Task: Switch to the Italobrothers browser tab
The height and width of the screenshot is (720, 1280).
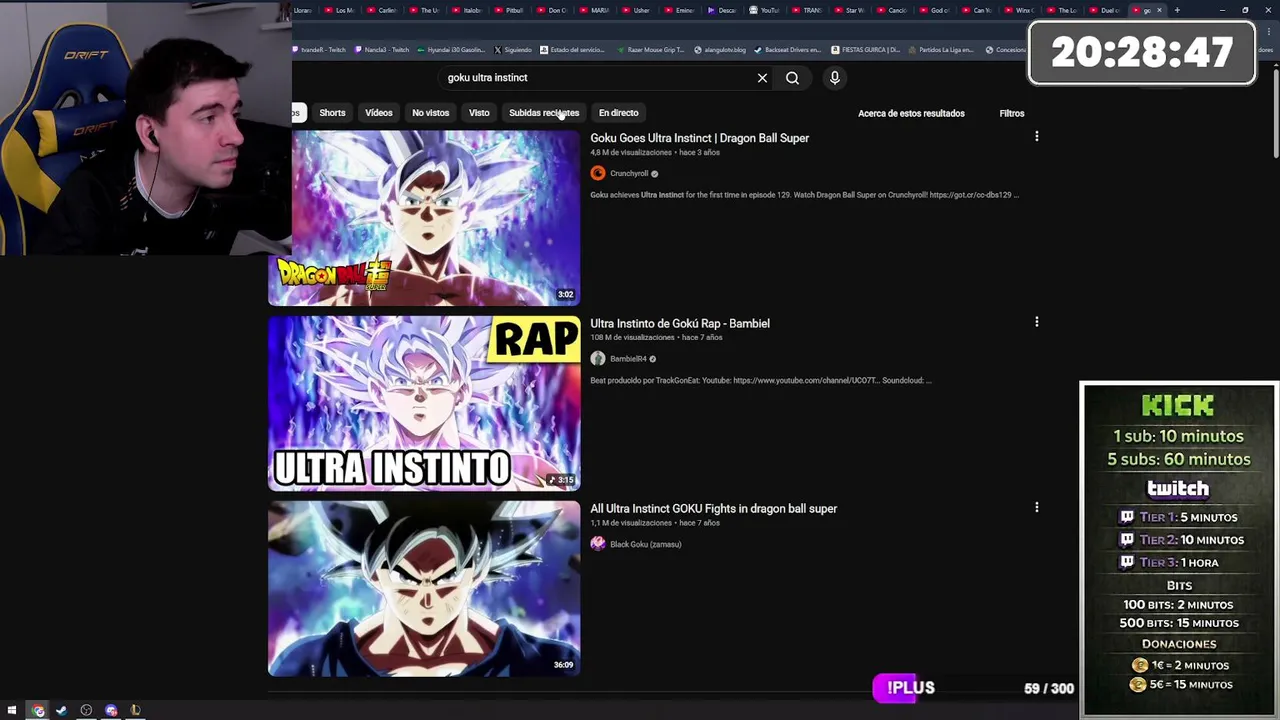Action: coord(467,10)
